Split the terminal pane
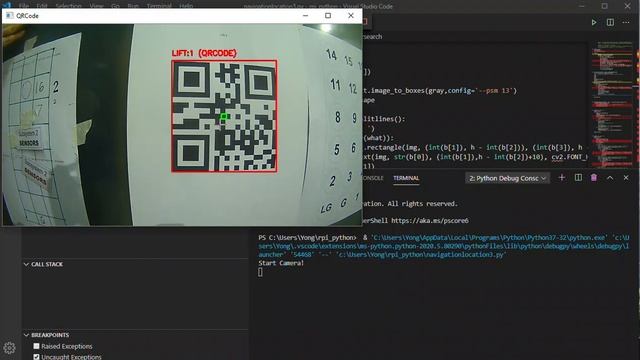Image resolution: width=640 pixels, height=360 pixels. click(x=578, y=178)
